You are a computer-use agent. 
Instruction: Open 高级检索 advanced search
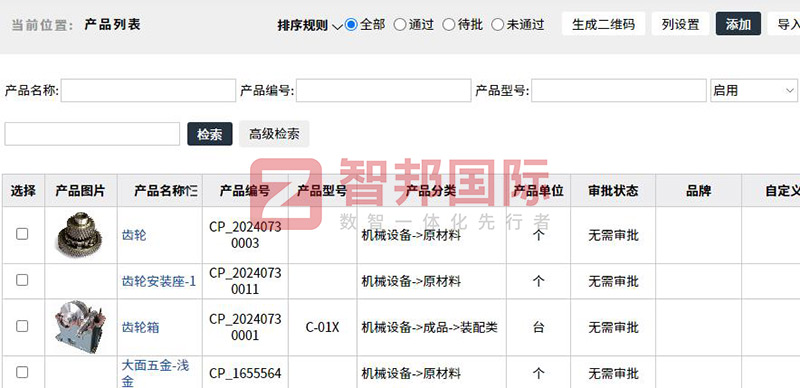click(x=274, y=134)
